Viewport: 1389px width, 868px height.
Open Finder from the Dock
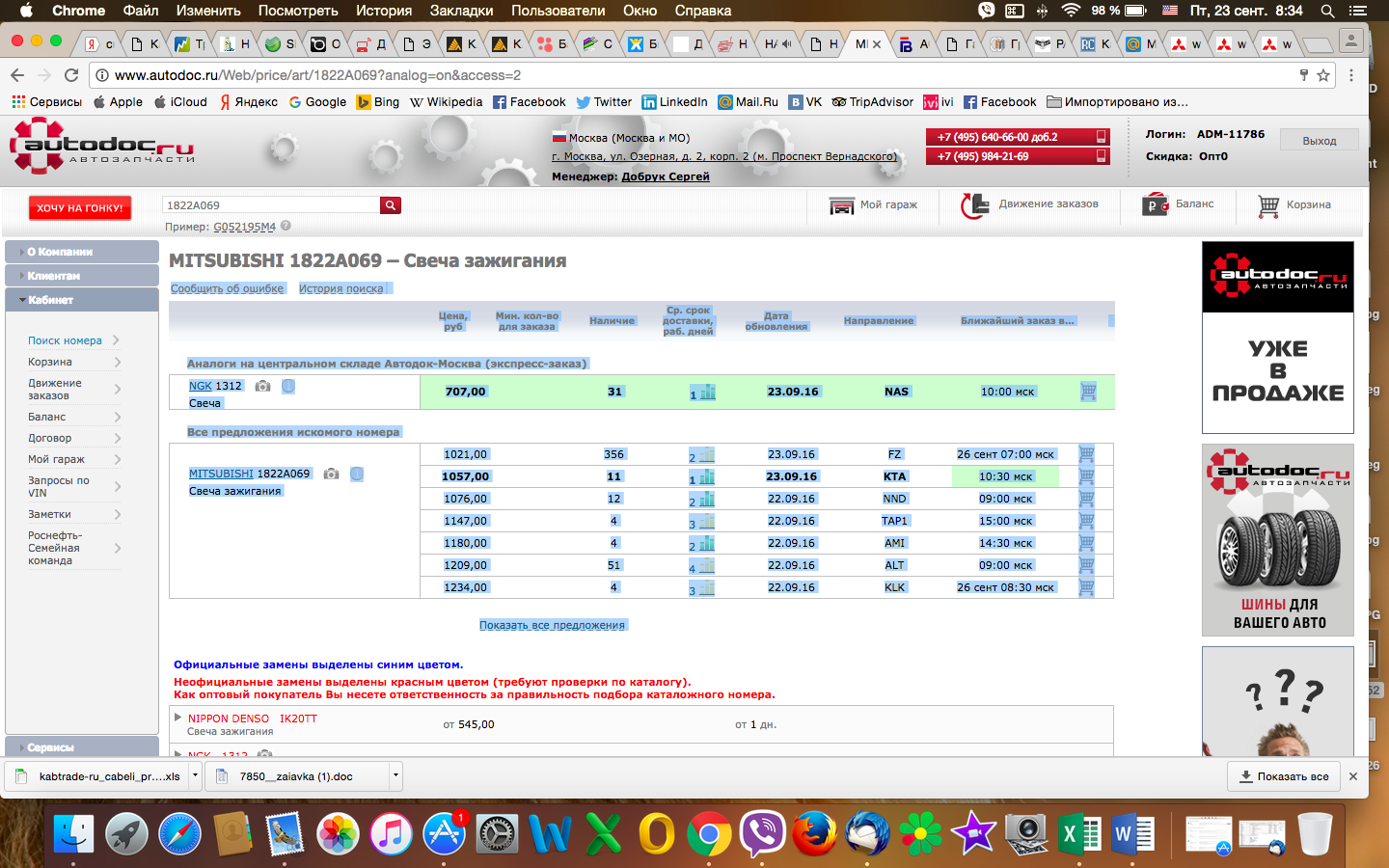point(74,833)
